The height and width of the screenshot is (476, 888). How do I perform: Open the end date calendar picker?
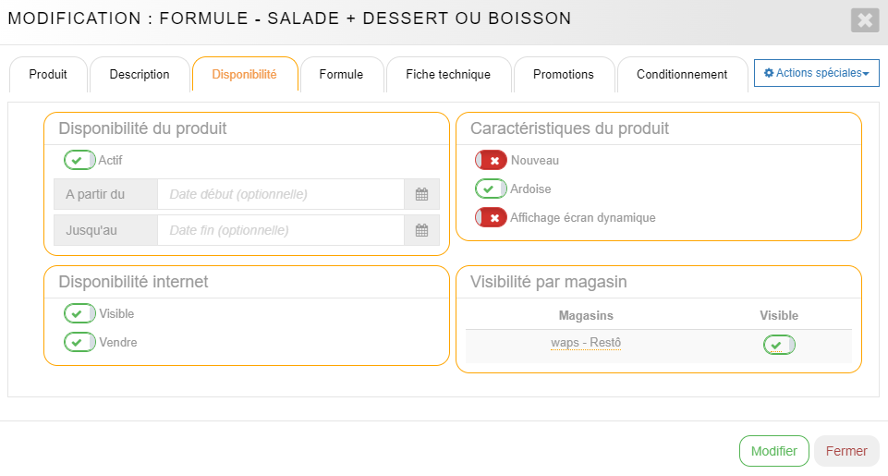(x=422, y=231)
